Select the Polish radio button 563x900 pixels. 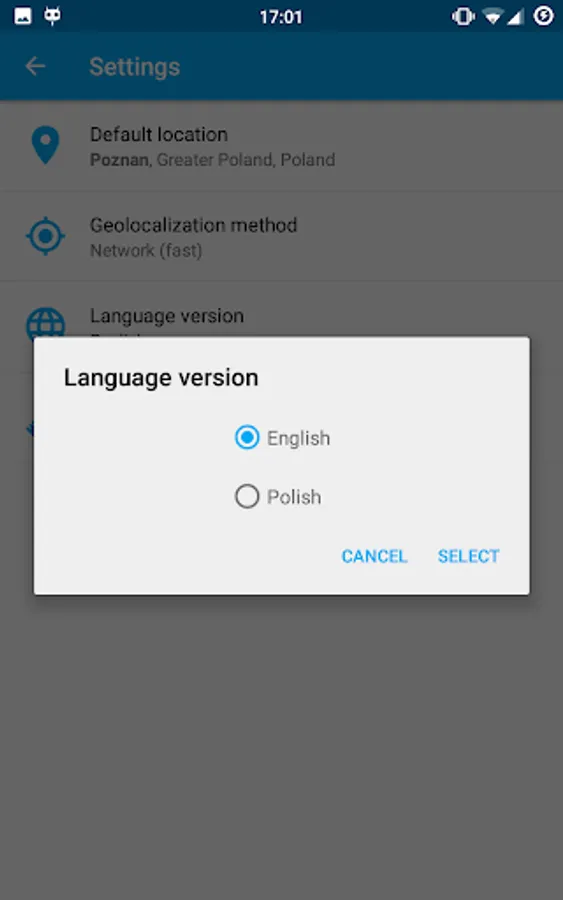tap(247, 496)
